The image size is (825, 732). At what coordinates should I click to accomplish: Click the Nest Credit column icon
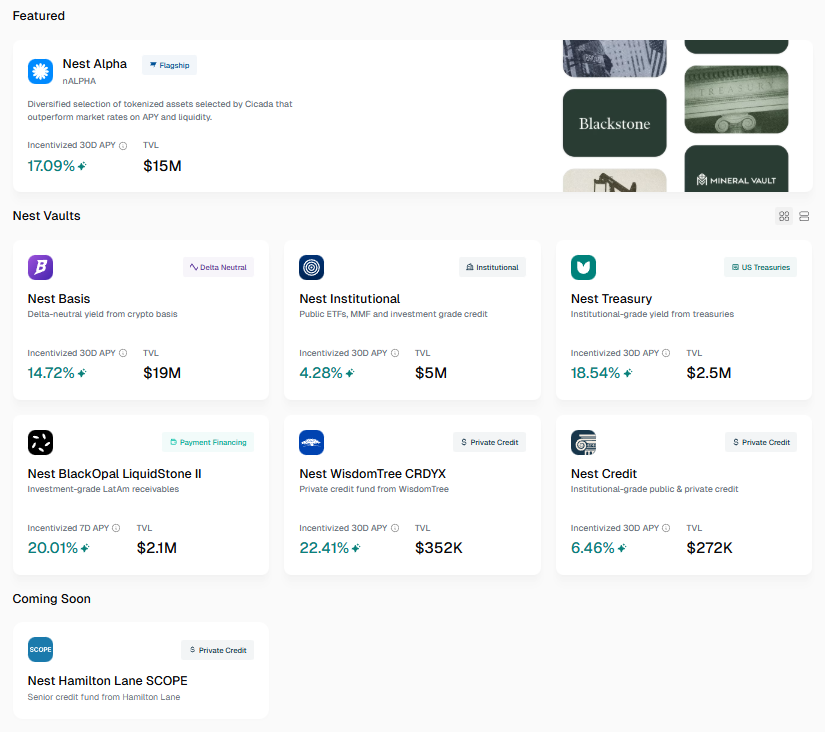point(583,443)
